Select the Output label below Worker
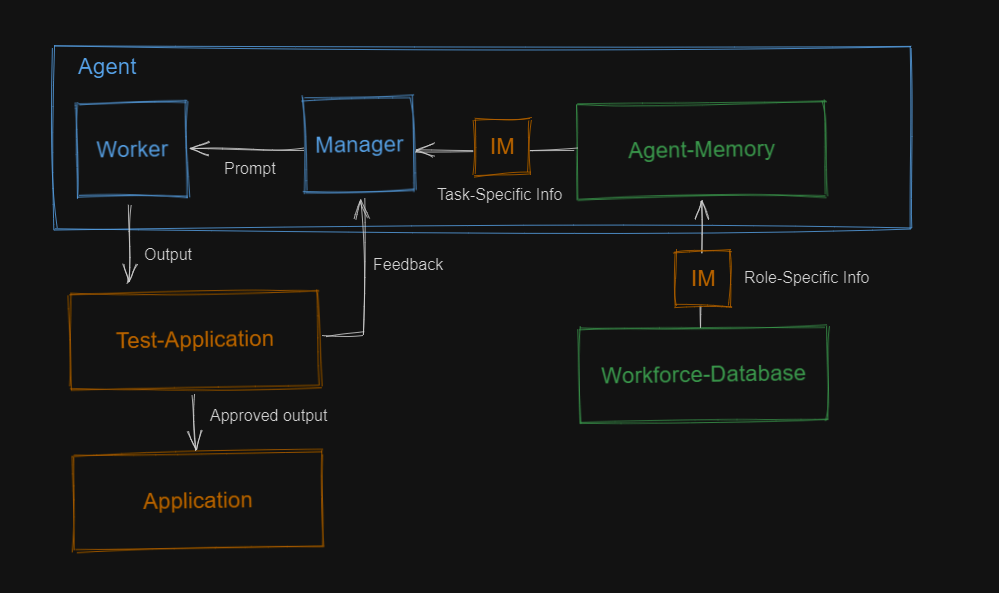 [167, 255]
